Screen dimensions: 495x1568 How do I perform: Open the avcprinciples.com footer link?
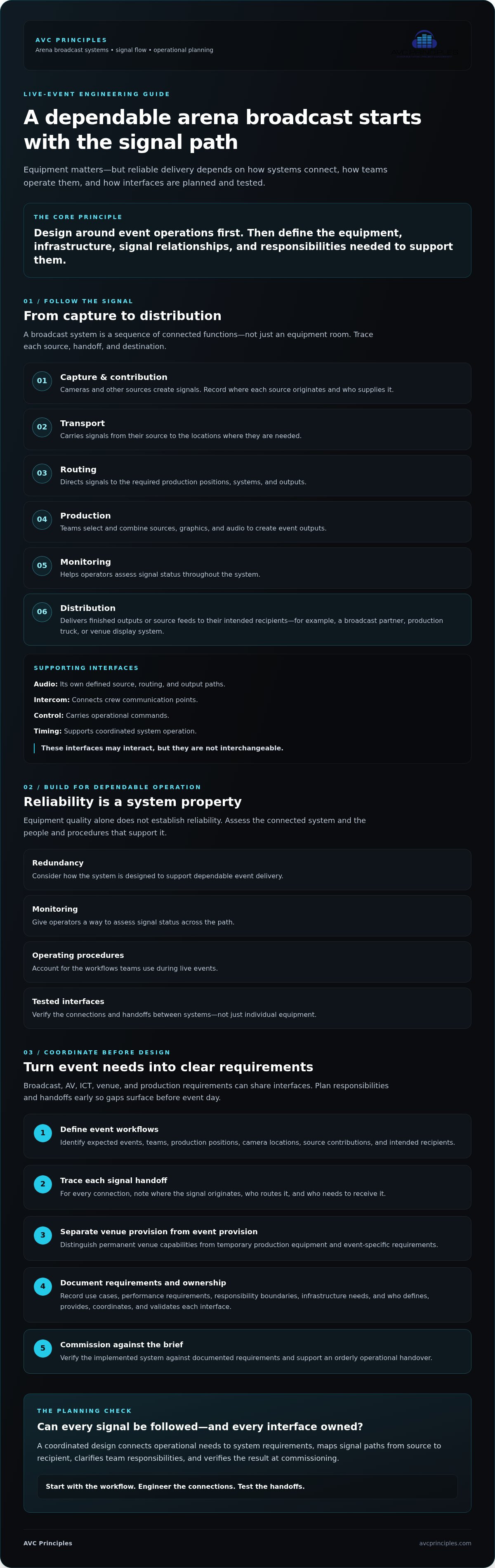[x=445, y=1543]
